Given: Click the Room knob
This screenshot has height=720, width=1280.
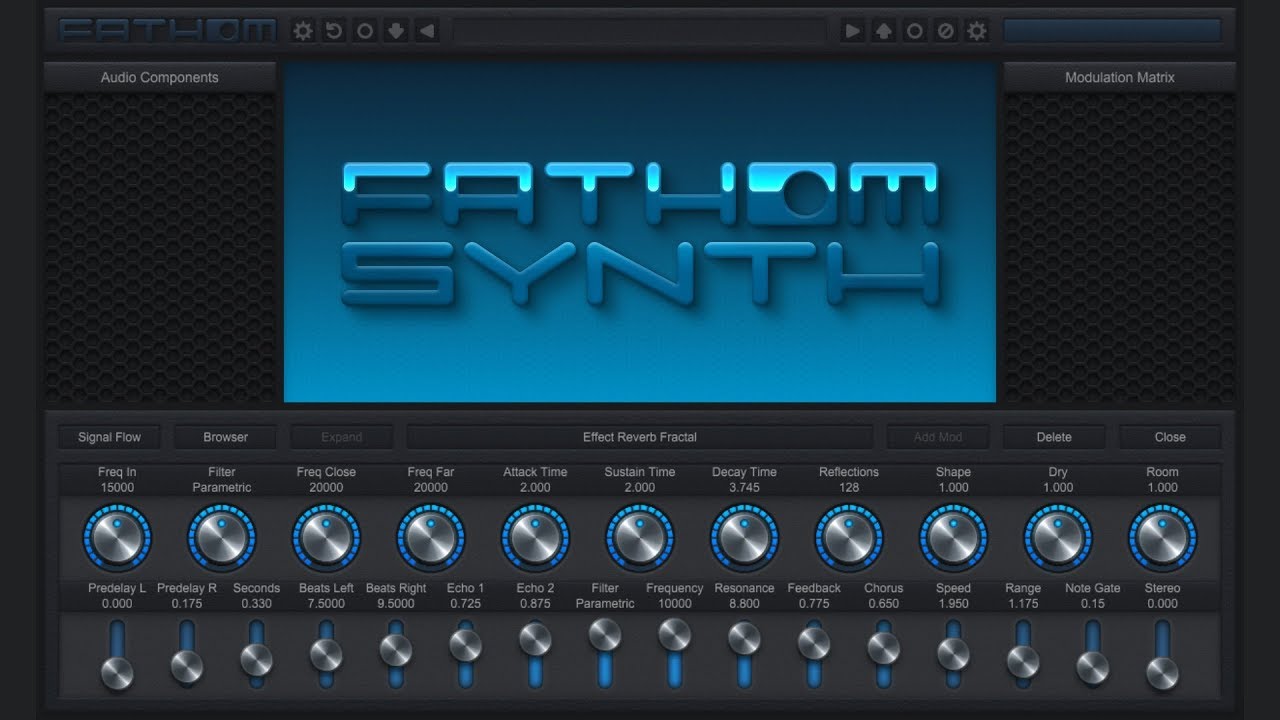Looking at the screenshot, I should tap(1162, 538).
